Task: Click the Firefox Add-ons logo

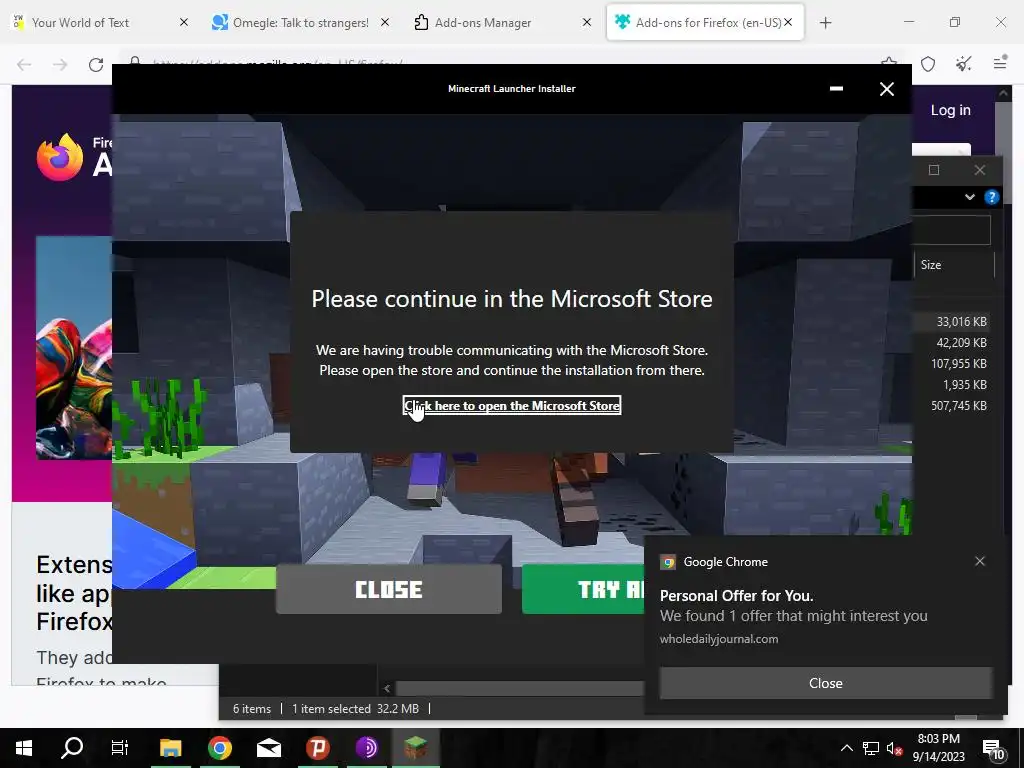Action: (x=73, y=157)
